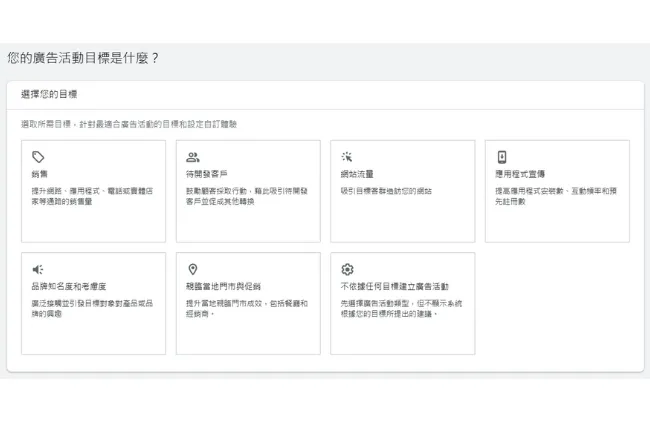The width and height of the screenshot is (650, 430).
Task: Choose the 待開發客戶 goal title
Action: 206,174
